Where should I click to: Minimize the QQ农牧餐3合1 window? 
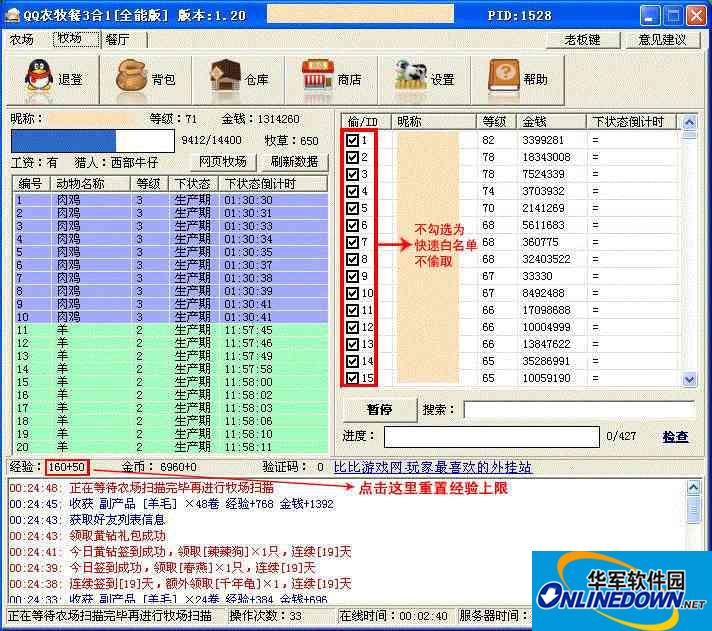pos(649,16)
